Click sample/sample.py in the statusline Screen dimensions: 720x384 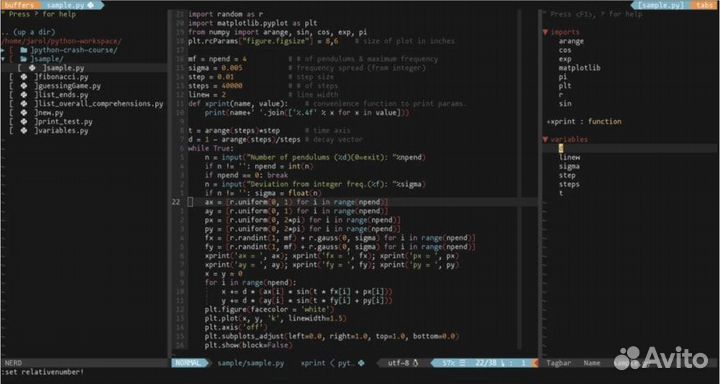(x=251, y=363)
